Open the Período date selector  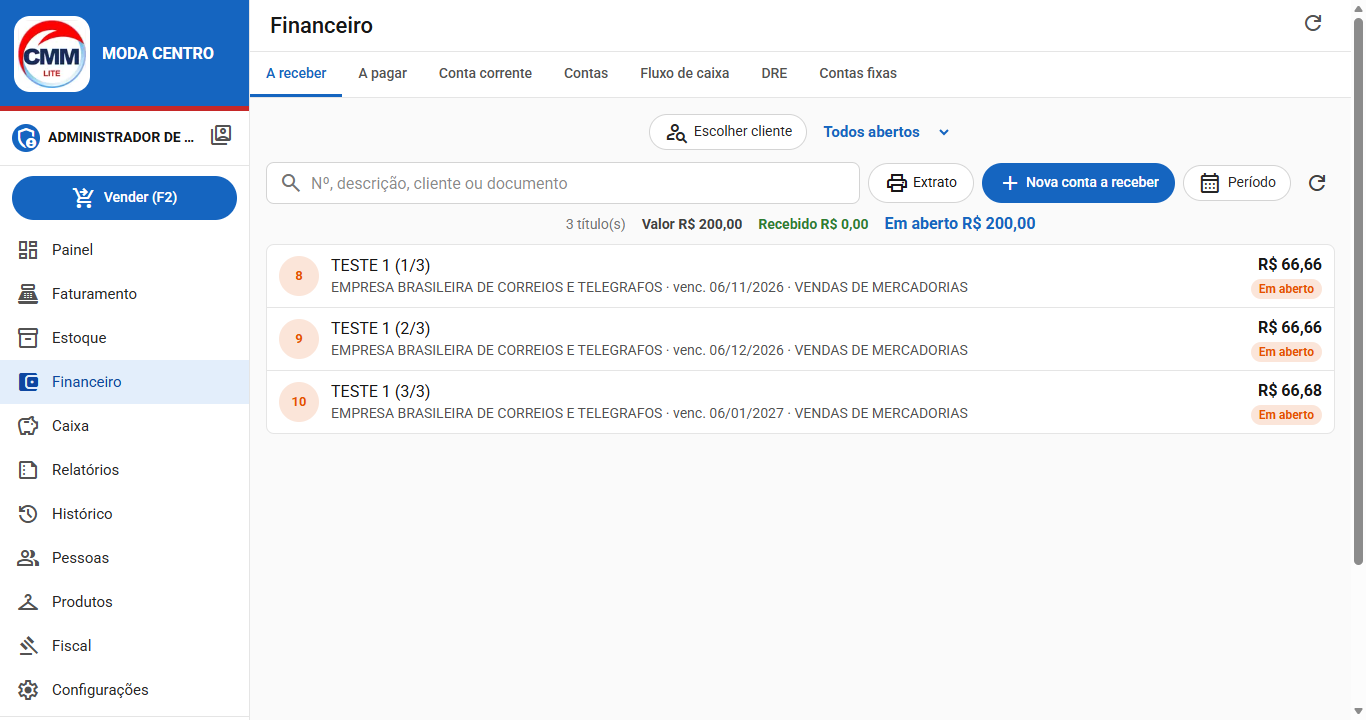click(x=1237, y=183)
